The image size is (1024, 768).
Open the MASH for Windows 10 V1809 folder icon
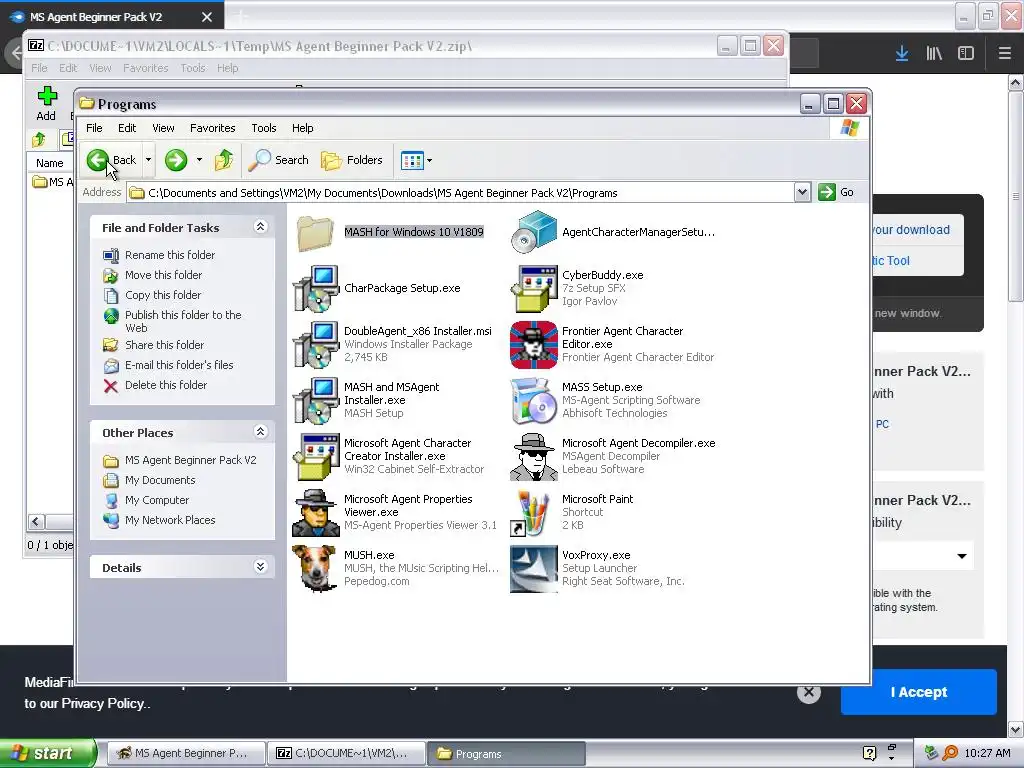point(315,232)
